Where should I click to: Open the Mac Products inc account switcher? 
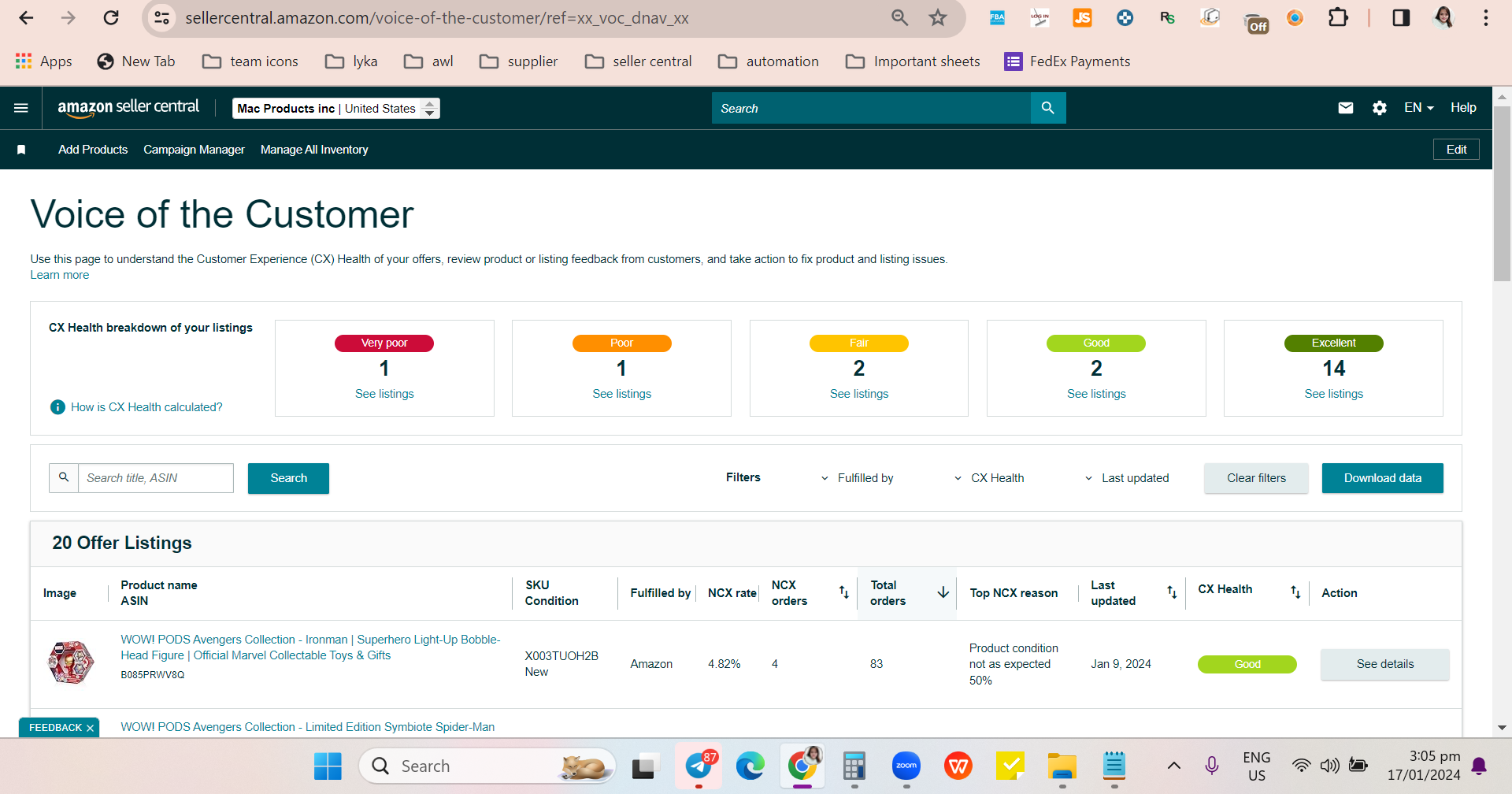coord(336,109)
